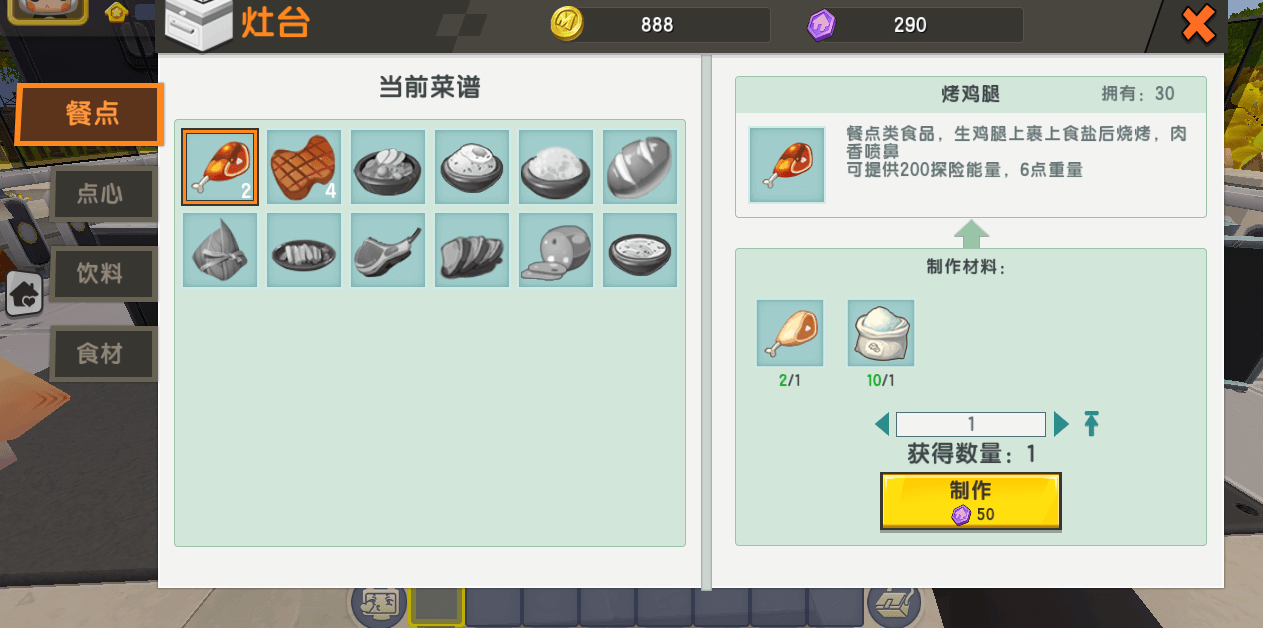This screenshot has height=628, width=1263.
Task: Click the raw chicken leg ingredient
Action: point(790,333)
